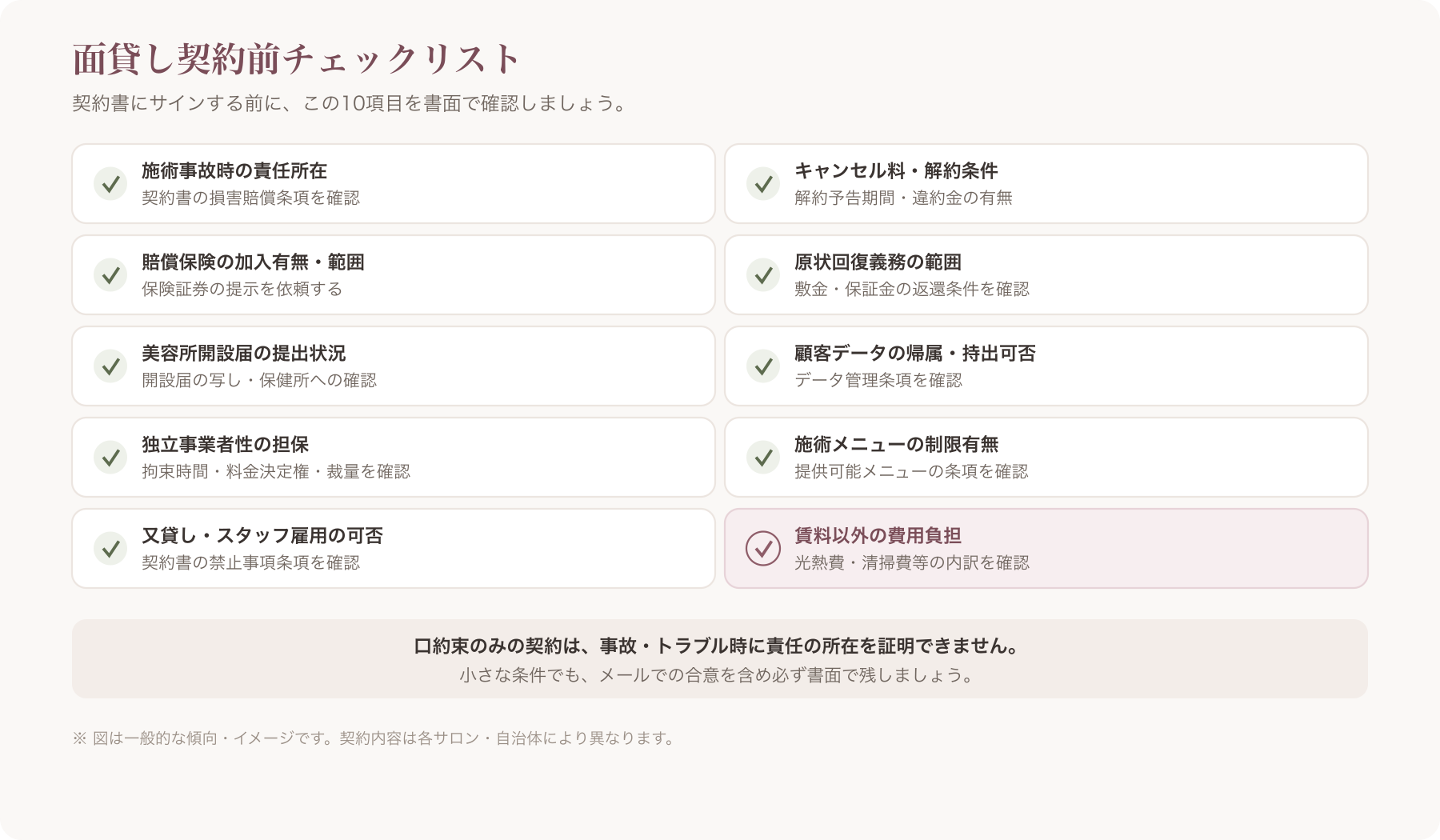Click the text 光熱費・清掃費等の内訳を確認
This screenshot has width=1440, height=840.
click(x=912, y=562)
